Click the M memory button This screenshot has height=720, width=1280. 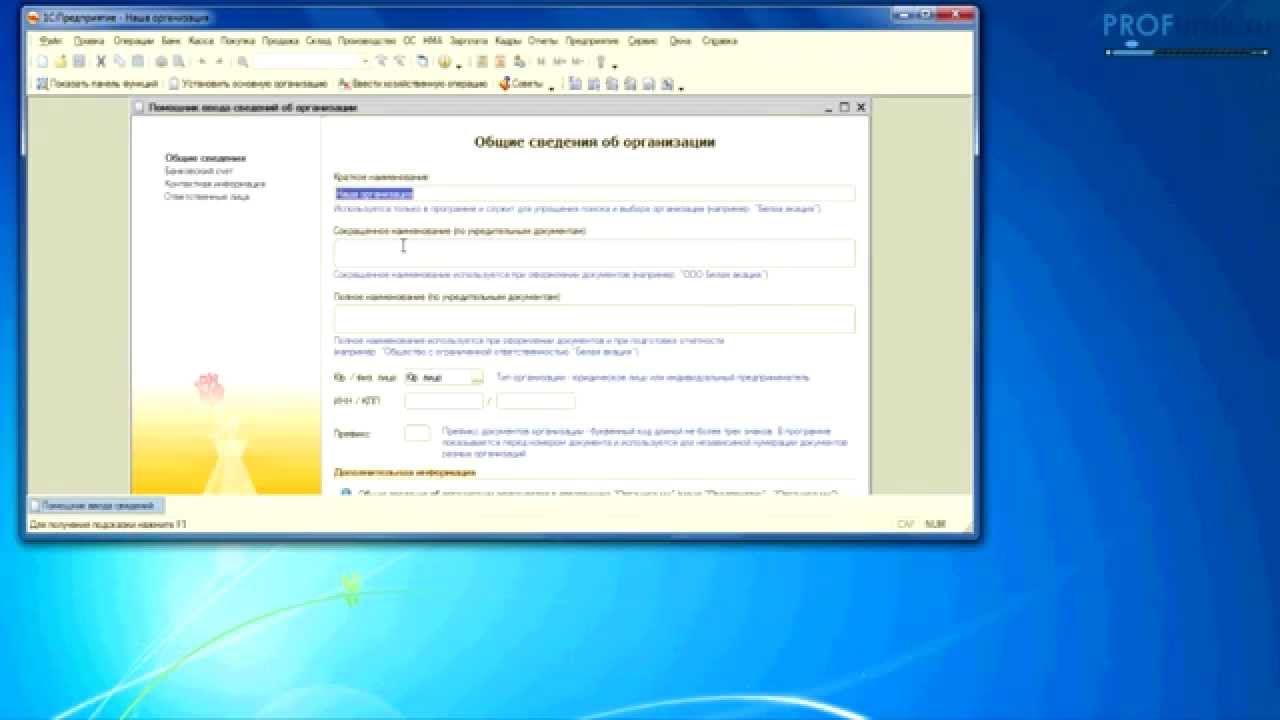pos(541,61)
